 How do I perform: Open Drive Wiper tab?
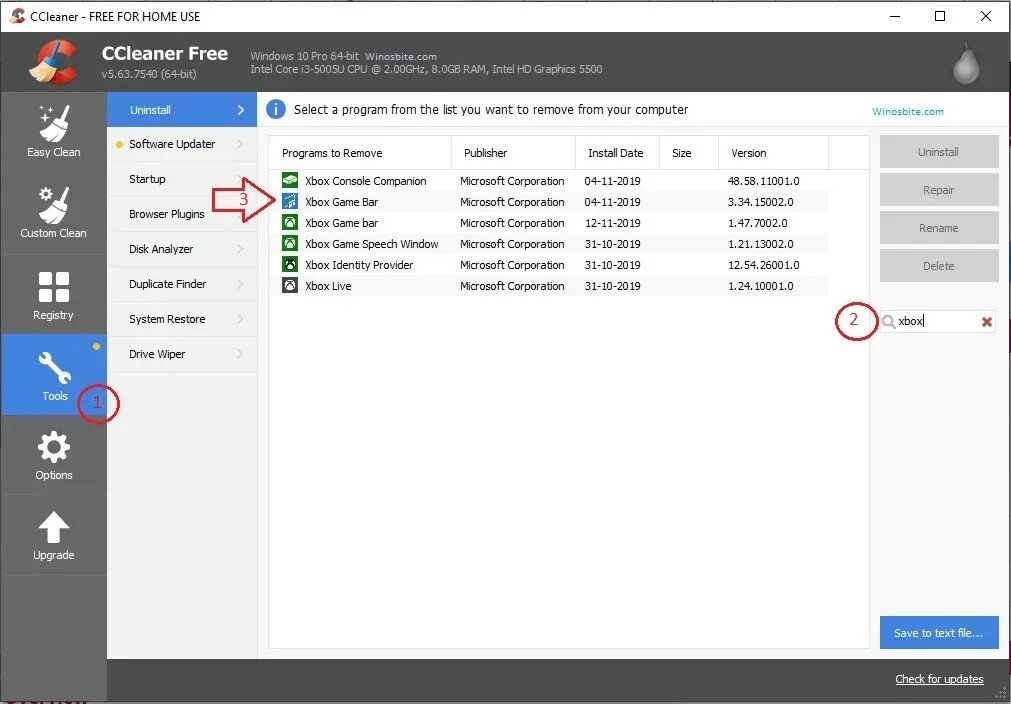(x=182, y=354)
